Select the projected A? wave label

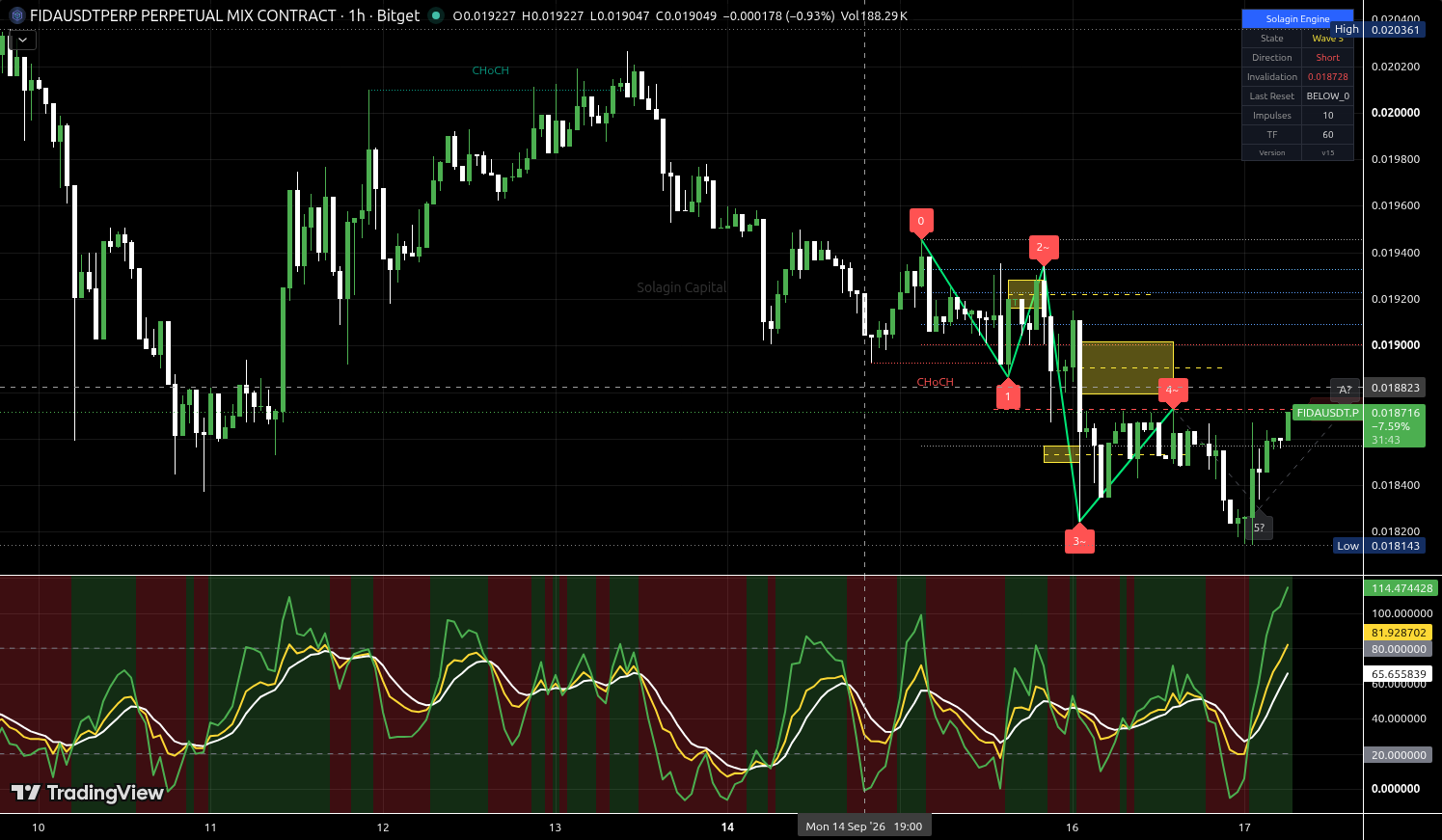[1345, 390]
